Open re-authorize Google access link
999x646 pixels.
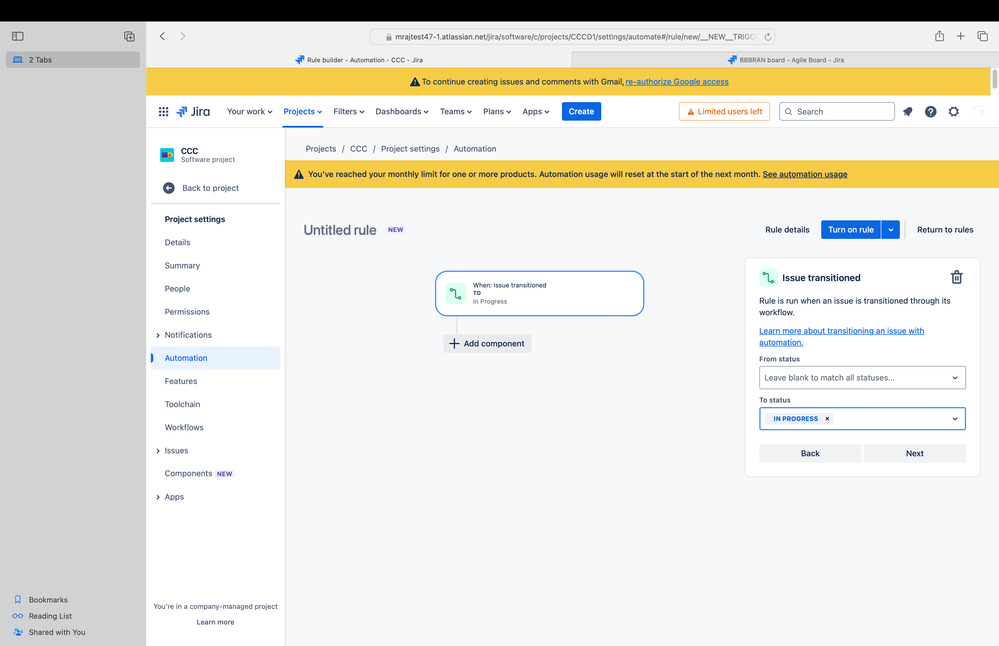pos(677,82)
